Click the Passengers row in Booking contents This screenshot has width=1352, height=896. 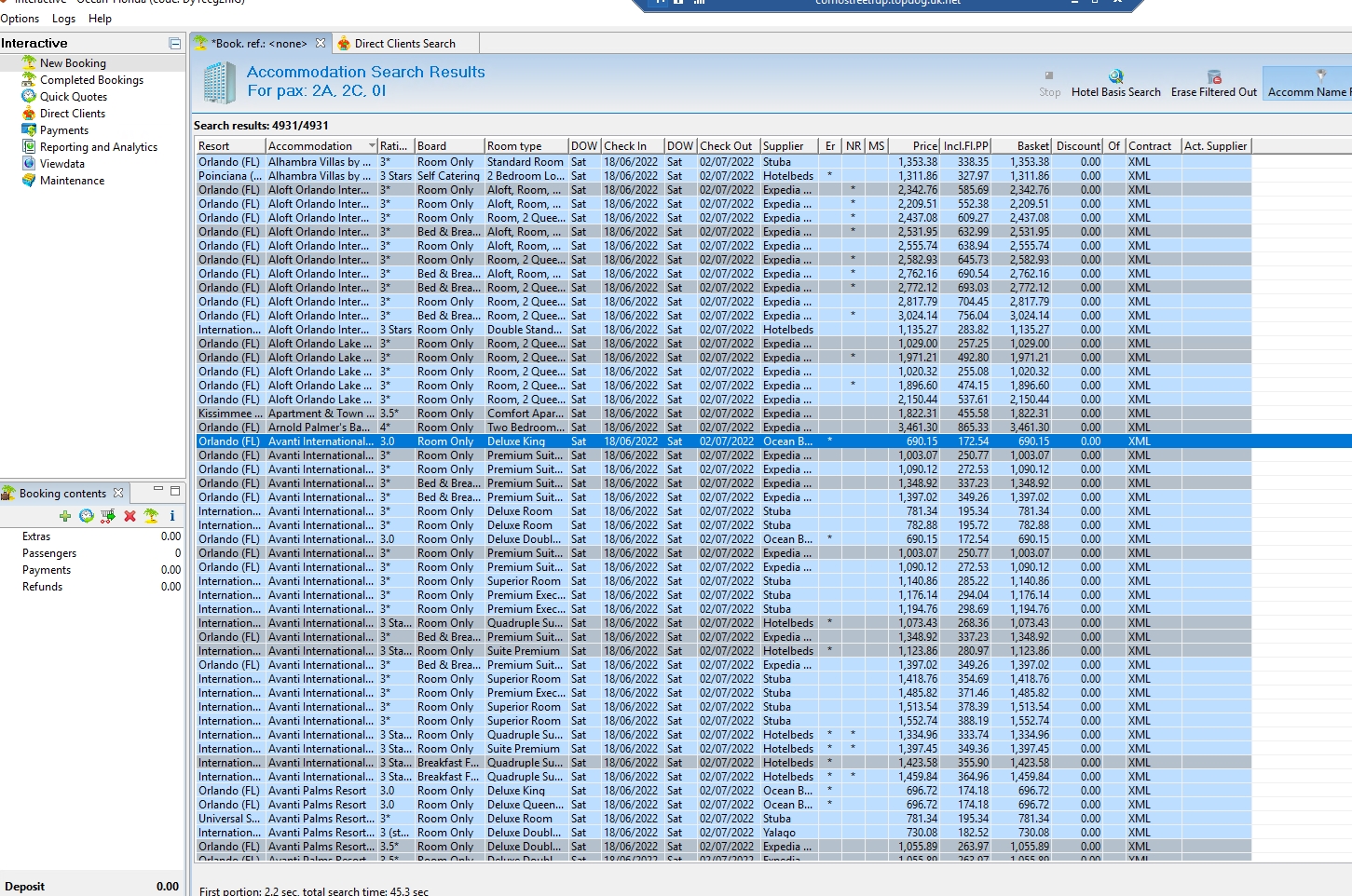click(x=92, y=553)
